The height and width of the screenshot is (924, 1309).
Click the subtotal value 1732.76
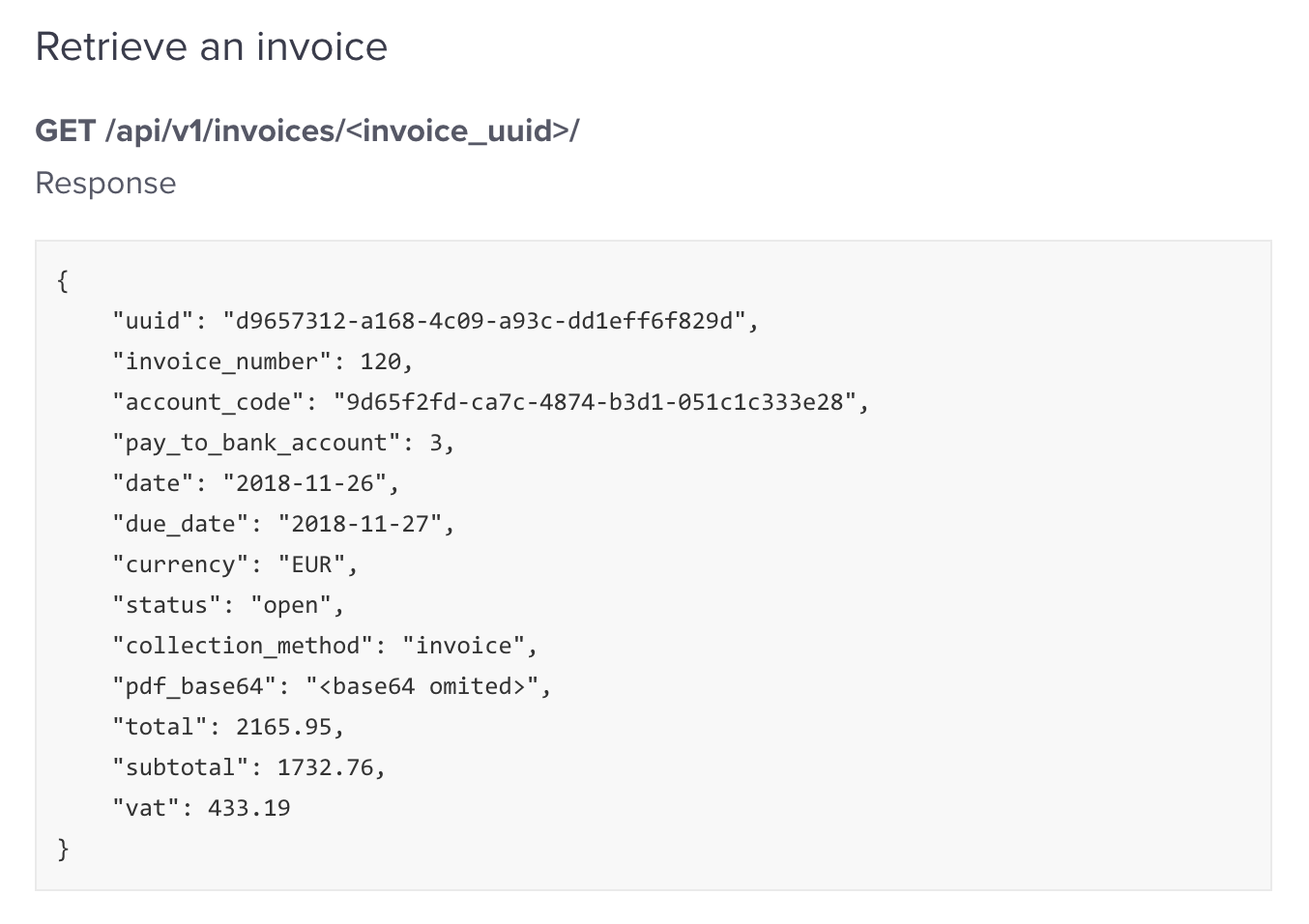(x=326, y=767)
